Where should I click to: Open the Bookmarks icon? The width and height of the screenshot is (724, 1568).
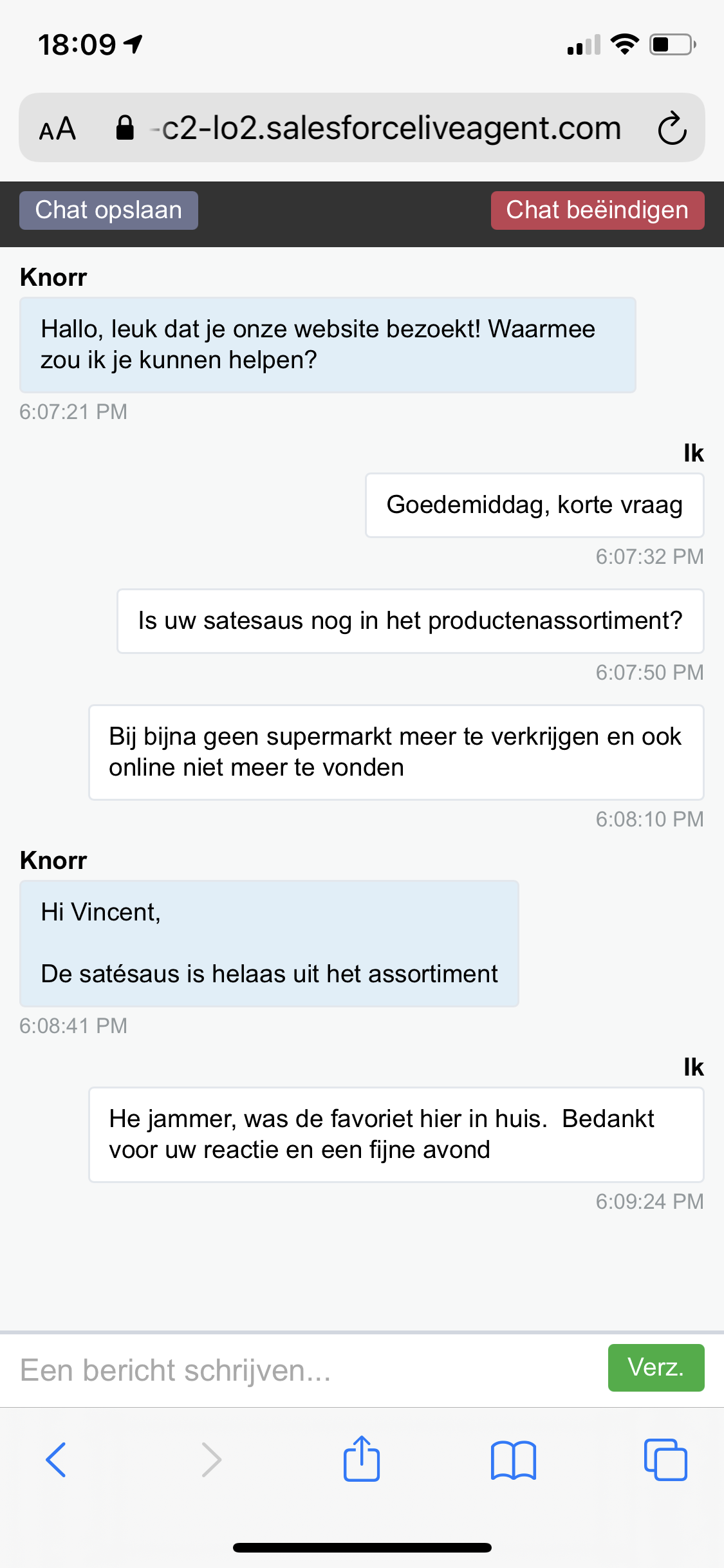pos(514,1460)
